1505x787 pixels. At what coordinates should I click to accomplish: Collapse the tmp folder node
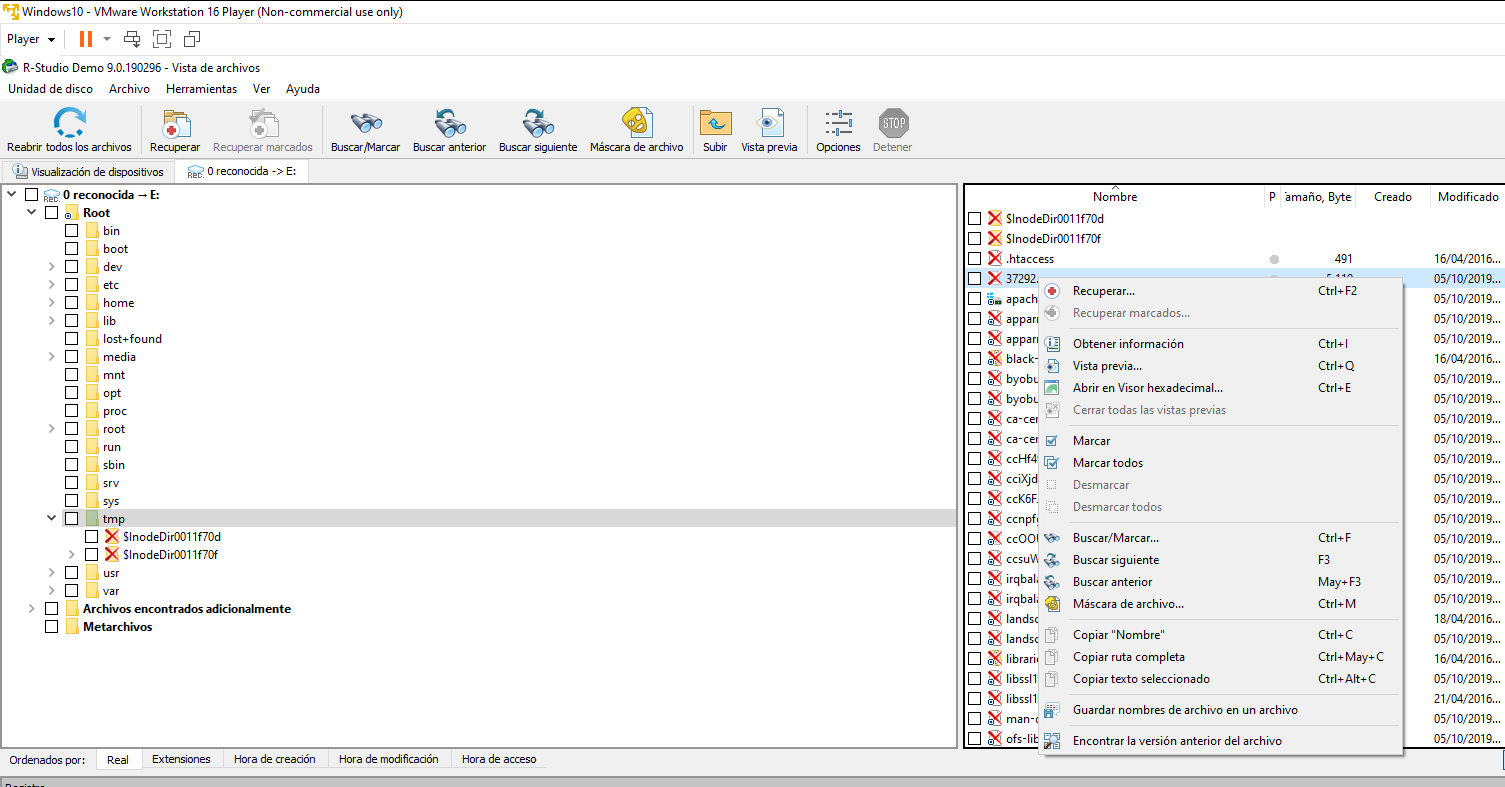[51, 519]
